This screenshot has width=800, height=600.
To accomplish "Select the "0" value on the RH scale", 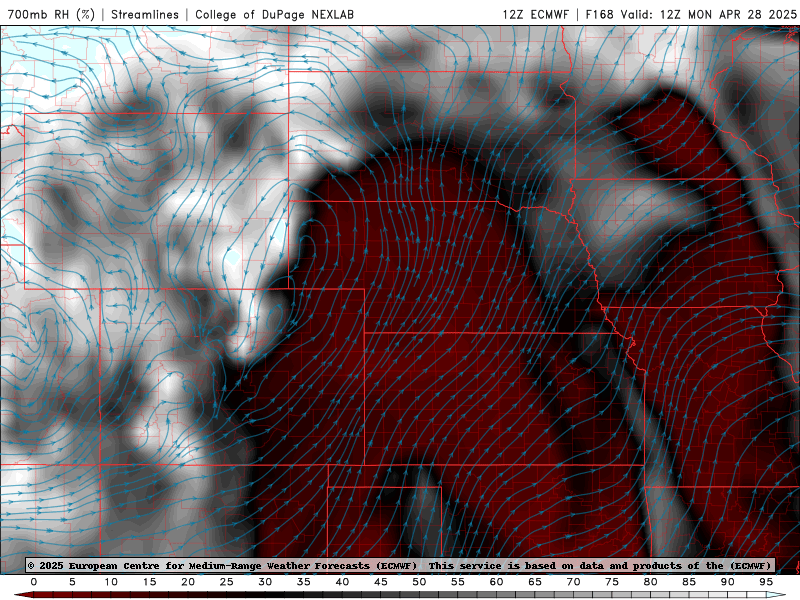I will (34, 582).
